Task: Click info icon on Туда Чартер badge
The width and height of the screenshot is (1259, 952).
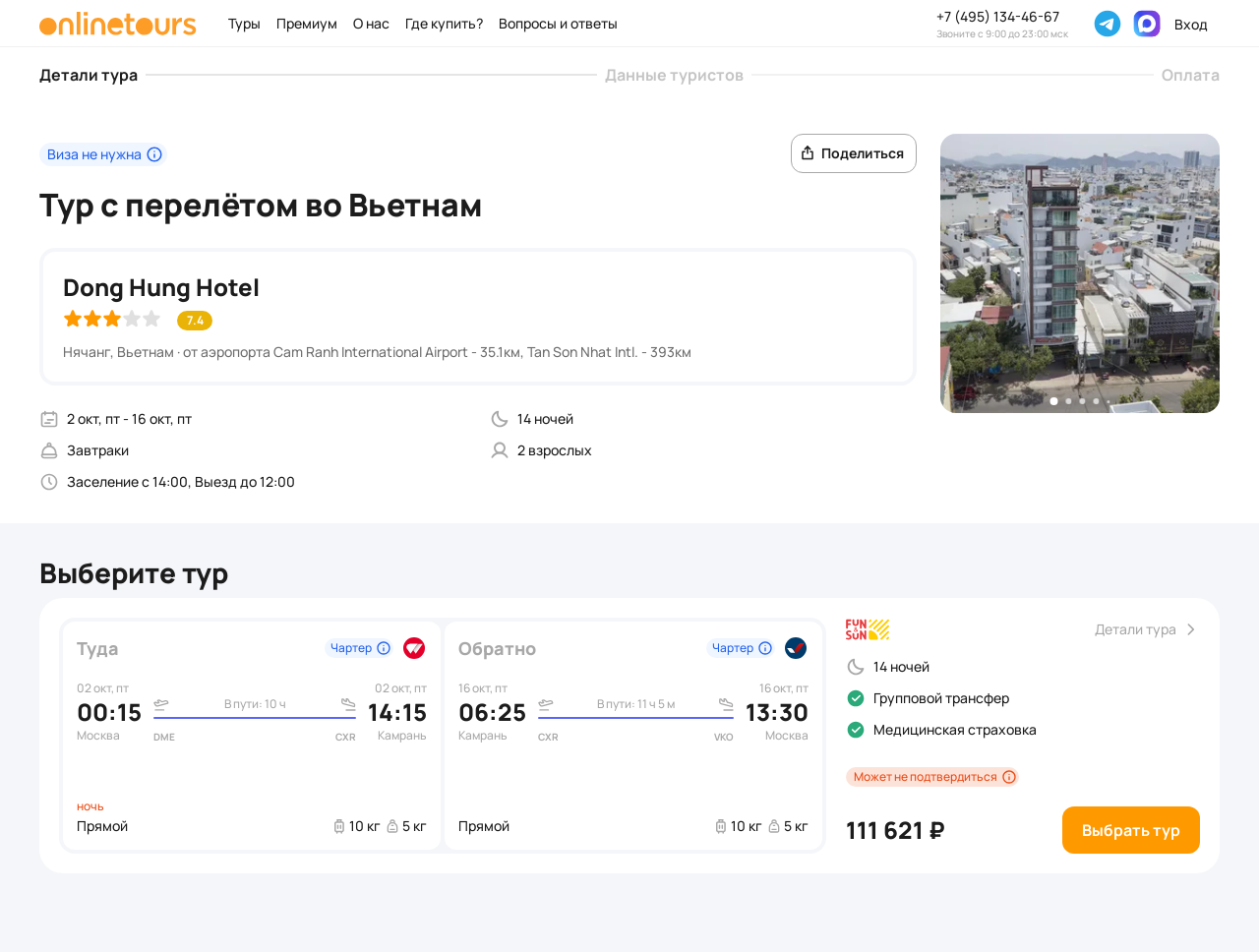Action: 384,648
